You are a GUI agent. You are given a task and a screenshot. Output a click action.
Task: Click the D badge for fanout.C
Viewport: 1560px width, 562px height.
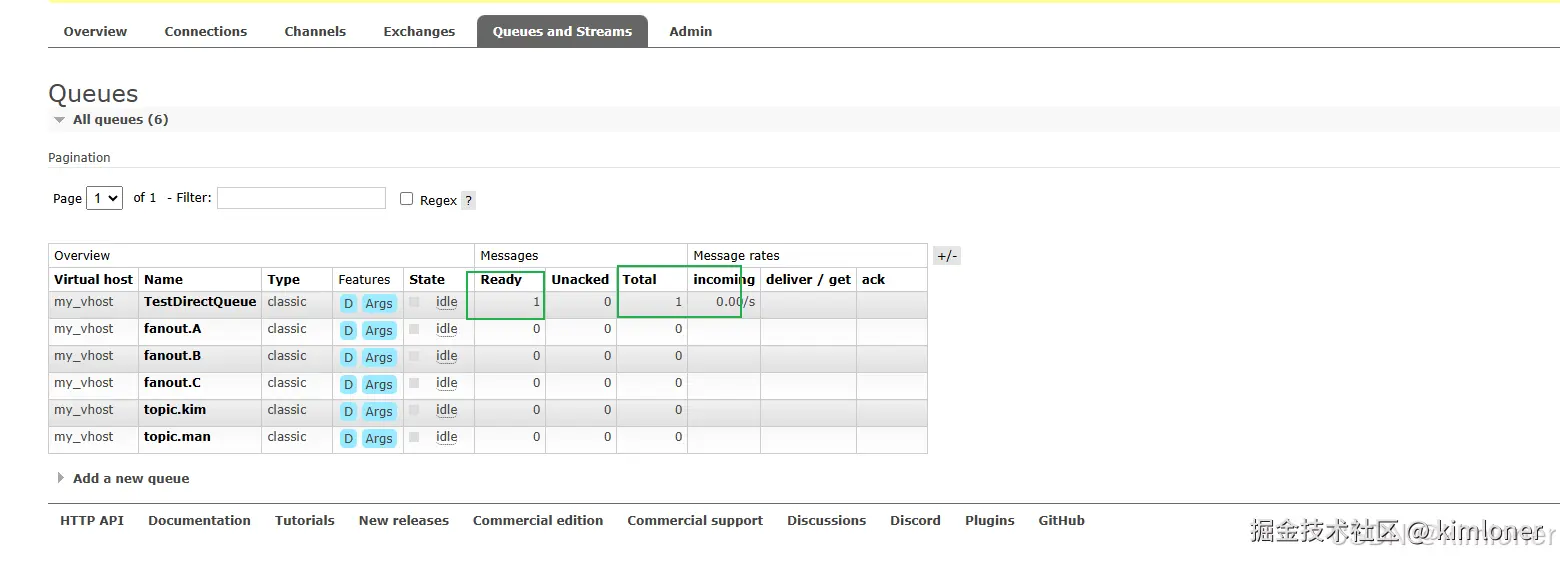[x=348, y=384]
